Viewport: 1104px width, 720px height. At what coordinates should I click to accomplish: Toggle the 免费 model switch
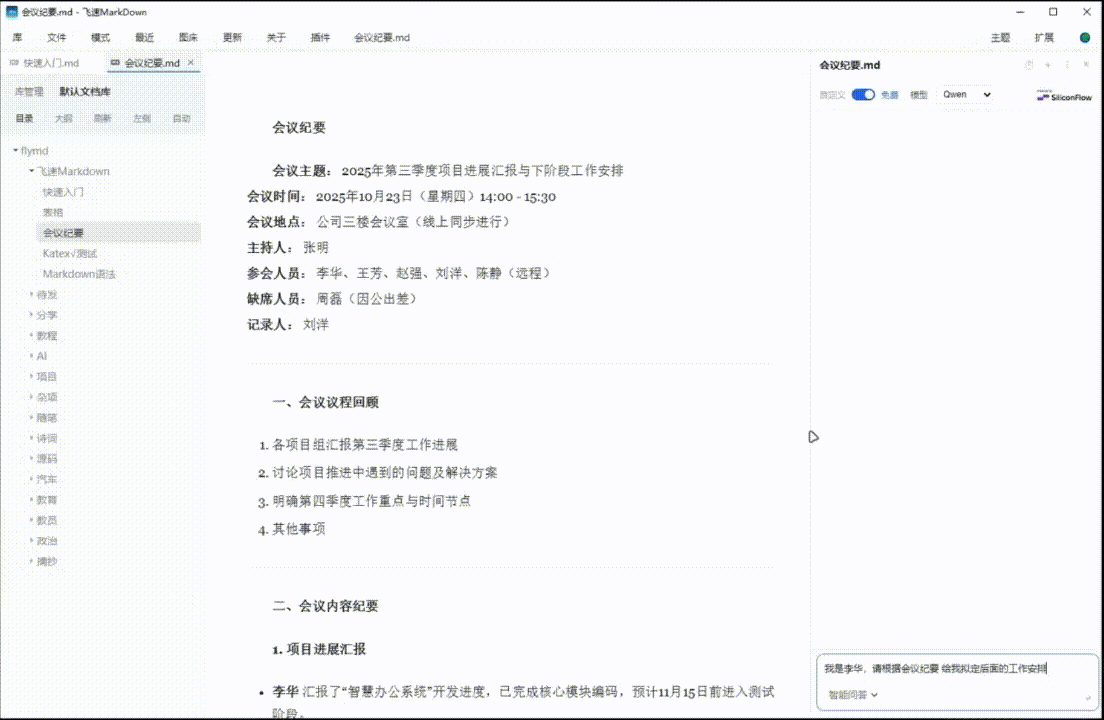pyautogui.click(x=863, y=95)
